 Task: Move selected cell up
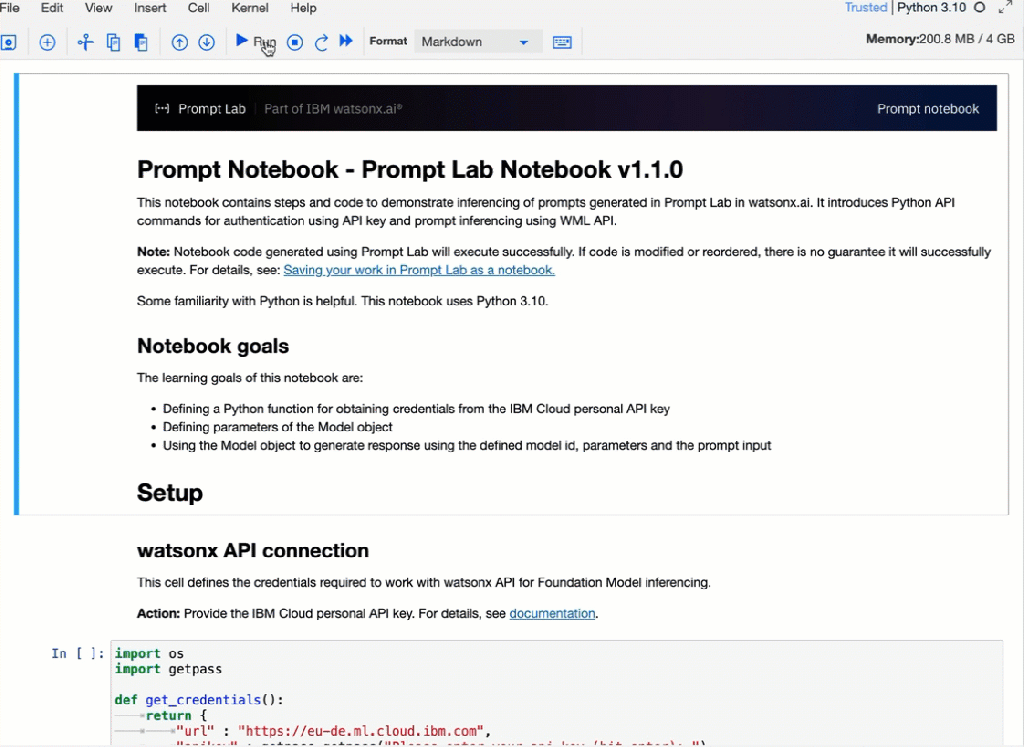(180, 42)
